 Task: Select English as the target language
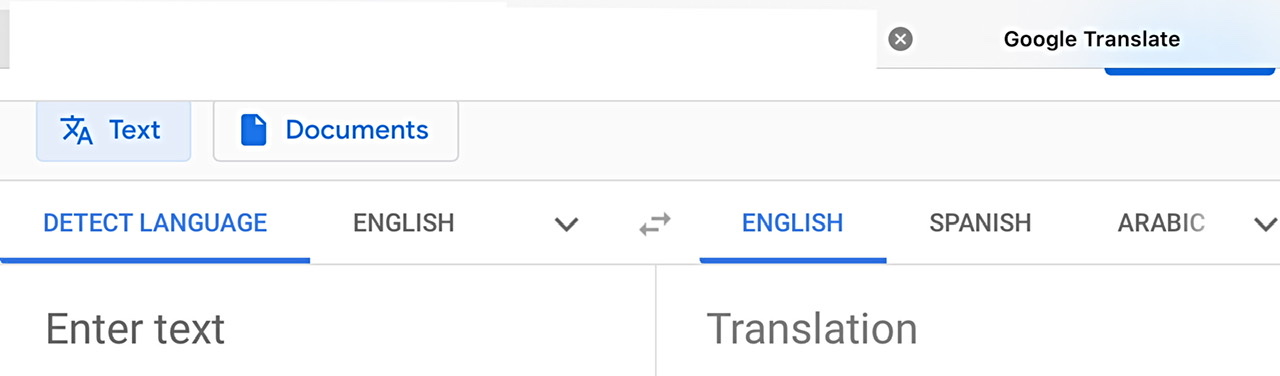coord(792,222)
